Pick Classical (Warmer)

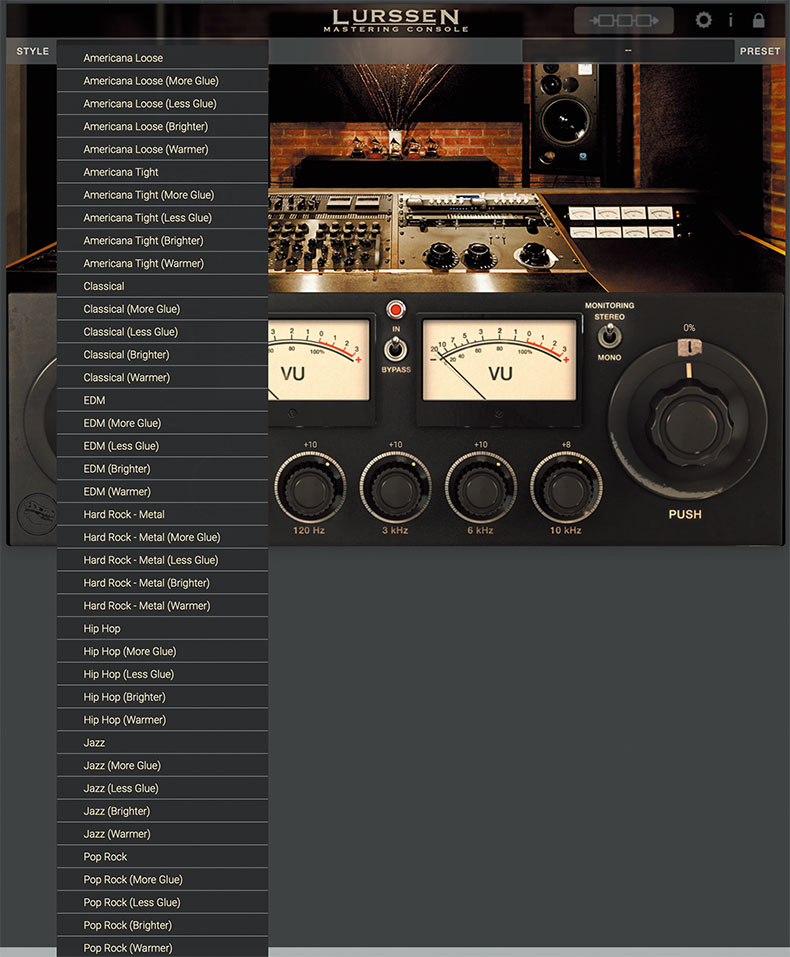162,377
